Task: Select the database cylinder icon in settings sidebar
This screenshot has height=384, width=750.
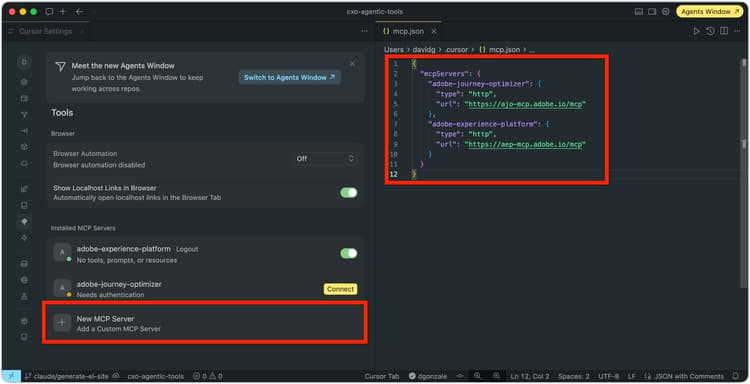Action: coord(24,263)
